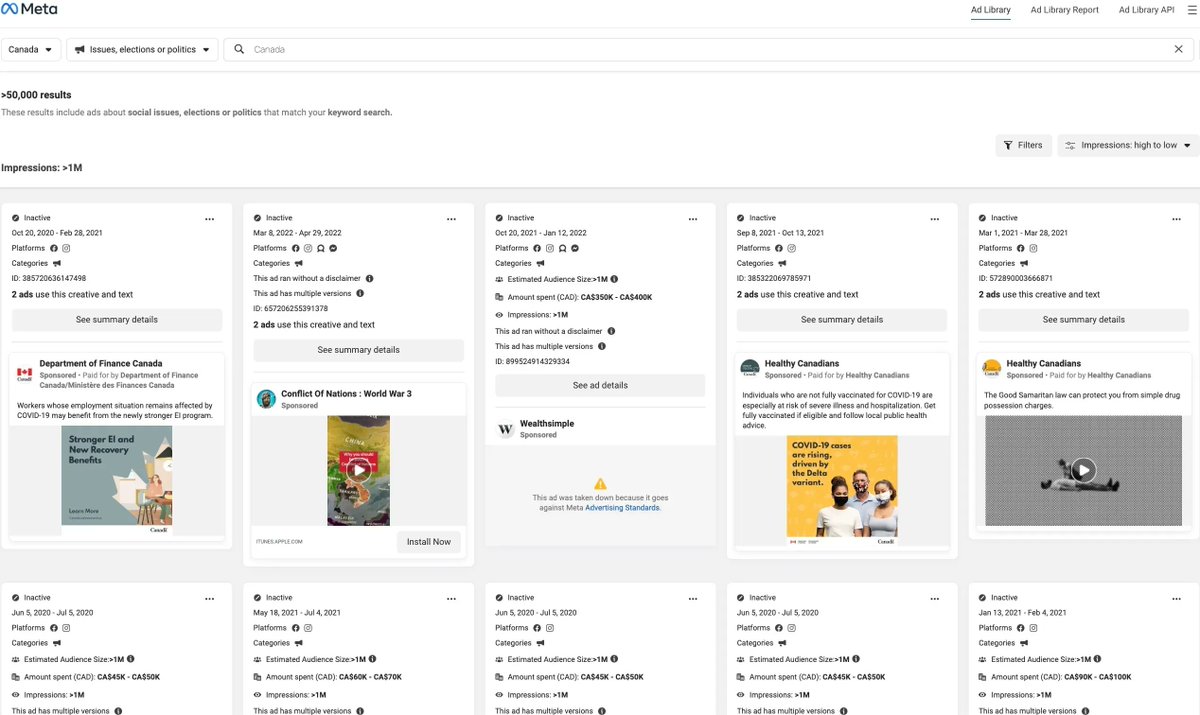
Task: Open options menu on Jun 5, 2020 CA$45K card in first column
Action: [x=209, y=598]
